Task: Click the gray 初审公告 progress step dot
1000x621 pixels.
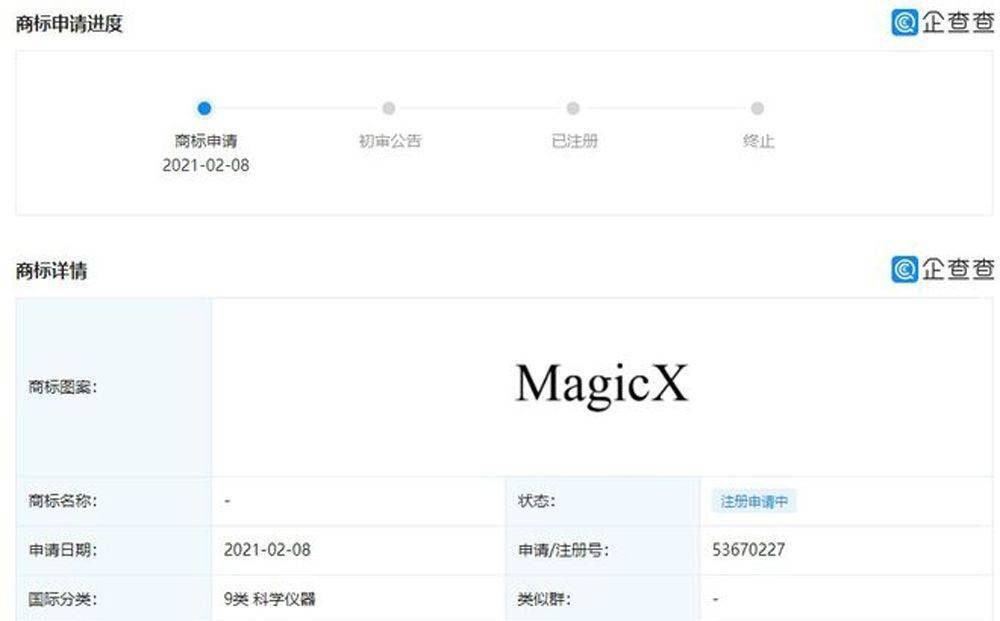Action: pyautogui.click(x=388, y=108)
